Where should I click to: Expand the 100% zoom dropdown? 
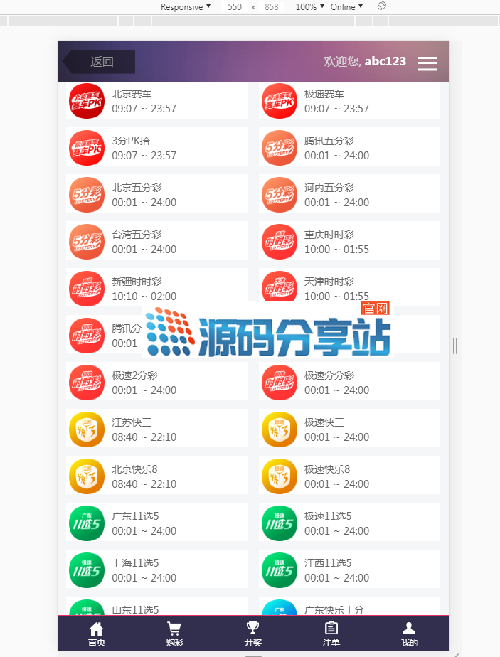310,6
